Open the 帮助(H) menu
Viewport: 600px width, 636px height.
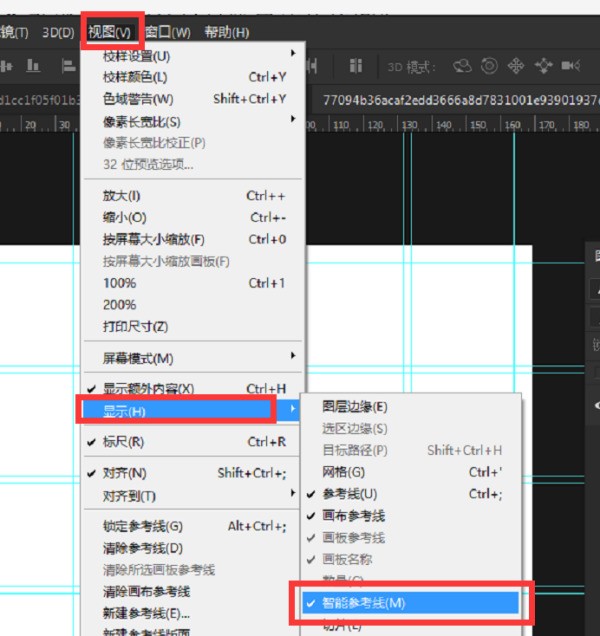tap(227, 32)
